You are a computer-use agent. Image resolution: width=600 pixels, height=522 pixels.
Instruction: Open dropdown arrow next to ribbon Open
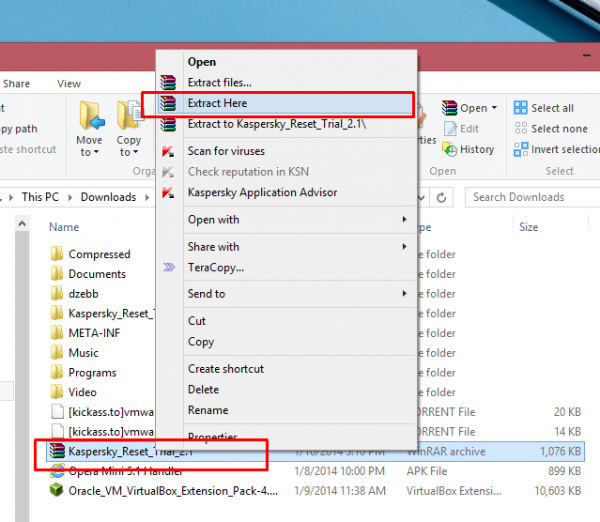494,108
